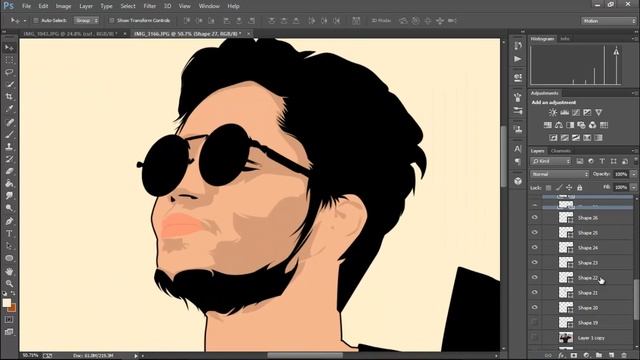
Task: Select the Ellipse shape tool
Action: 9,258
